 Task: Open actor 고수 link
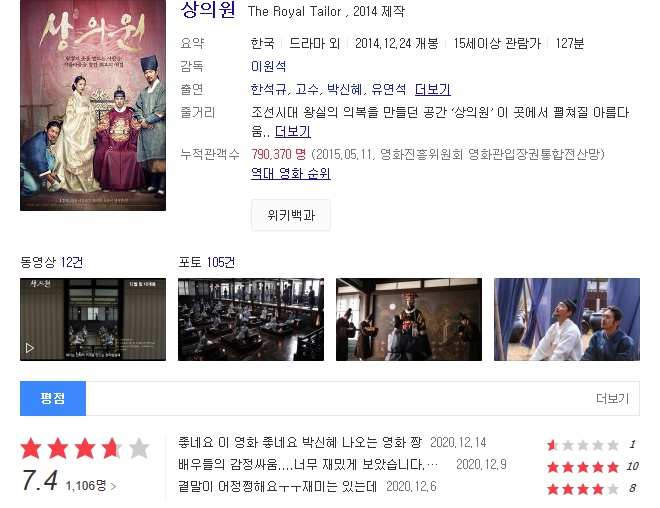click(x=307, y=89)
